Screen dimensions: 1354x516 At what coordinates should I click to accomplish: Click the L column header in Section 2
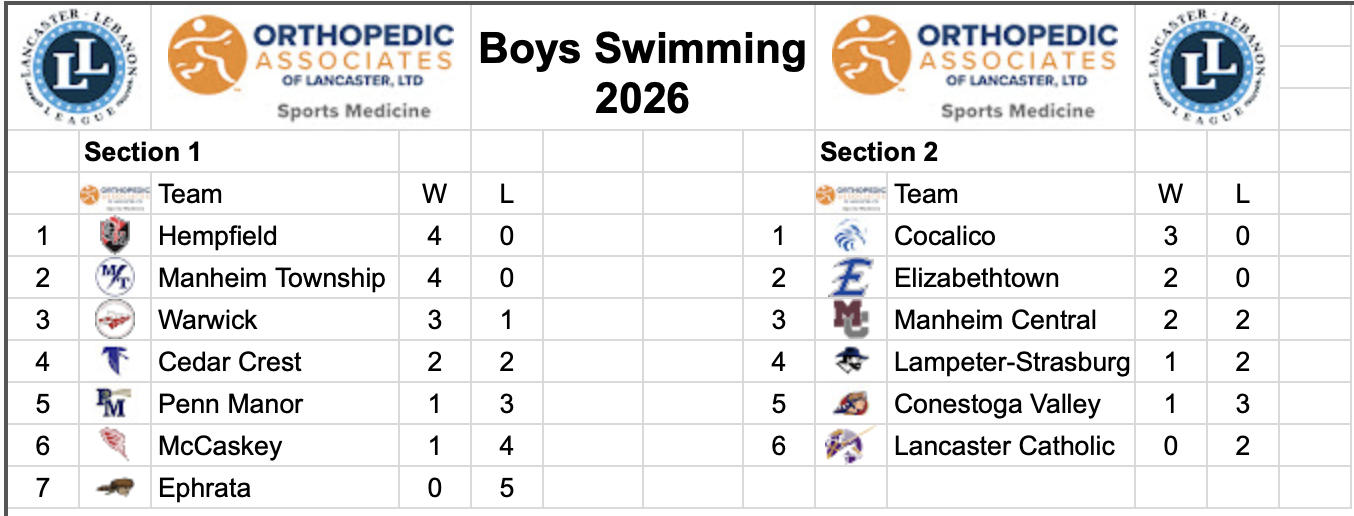[1242, 194]
